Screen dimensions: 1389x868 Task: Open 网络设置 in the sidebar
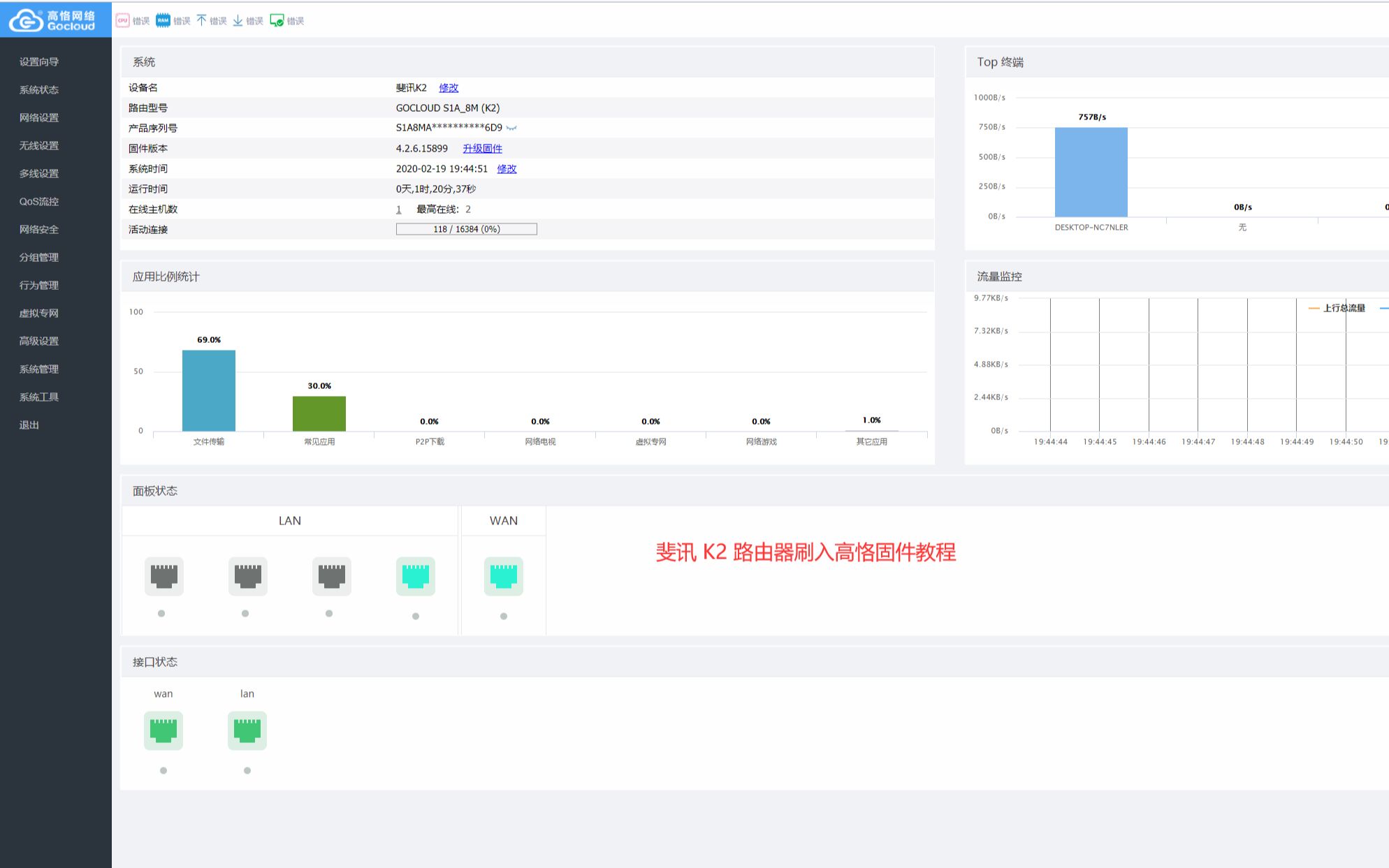(x=39, y=118)
